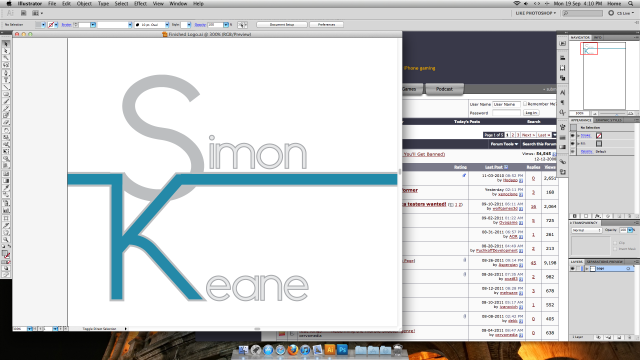
Task: Click Create New Layer icon in Layers panel
Action: click(620, 338)
